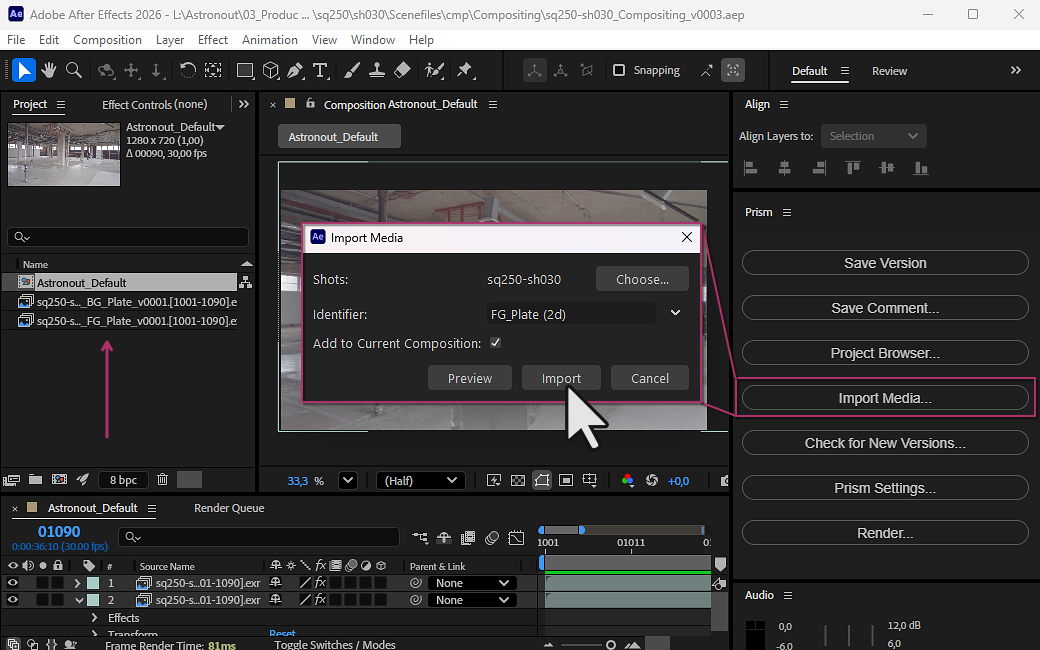Switch to the Render Queue tab
Viewport: 1040px width, 650px height.
pos(228,507)
